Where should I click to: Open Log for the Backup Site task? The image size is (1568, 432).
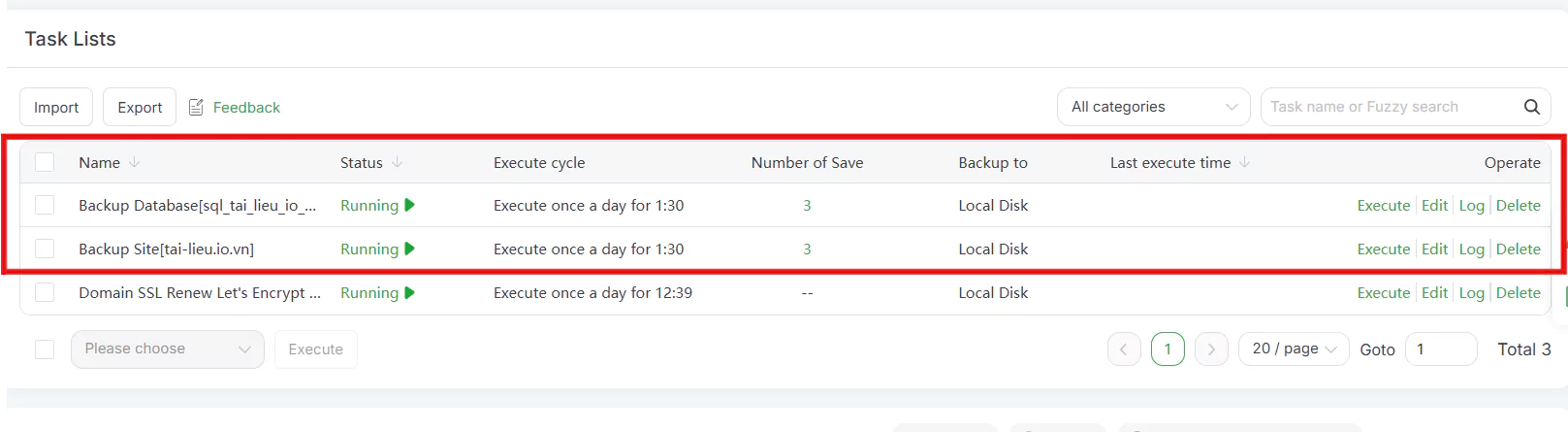1471,249
